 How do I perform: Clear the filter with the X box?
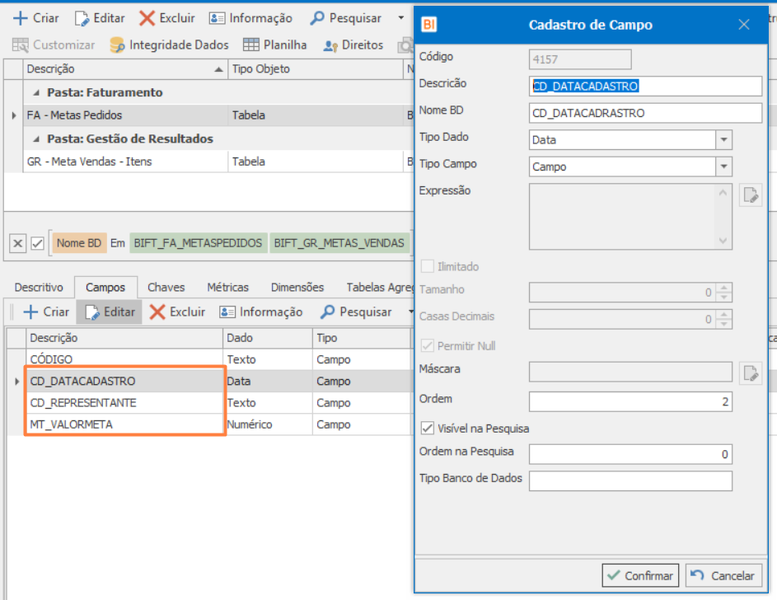click(x=18, y=243)
